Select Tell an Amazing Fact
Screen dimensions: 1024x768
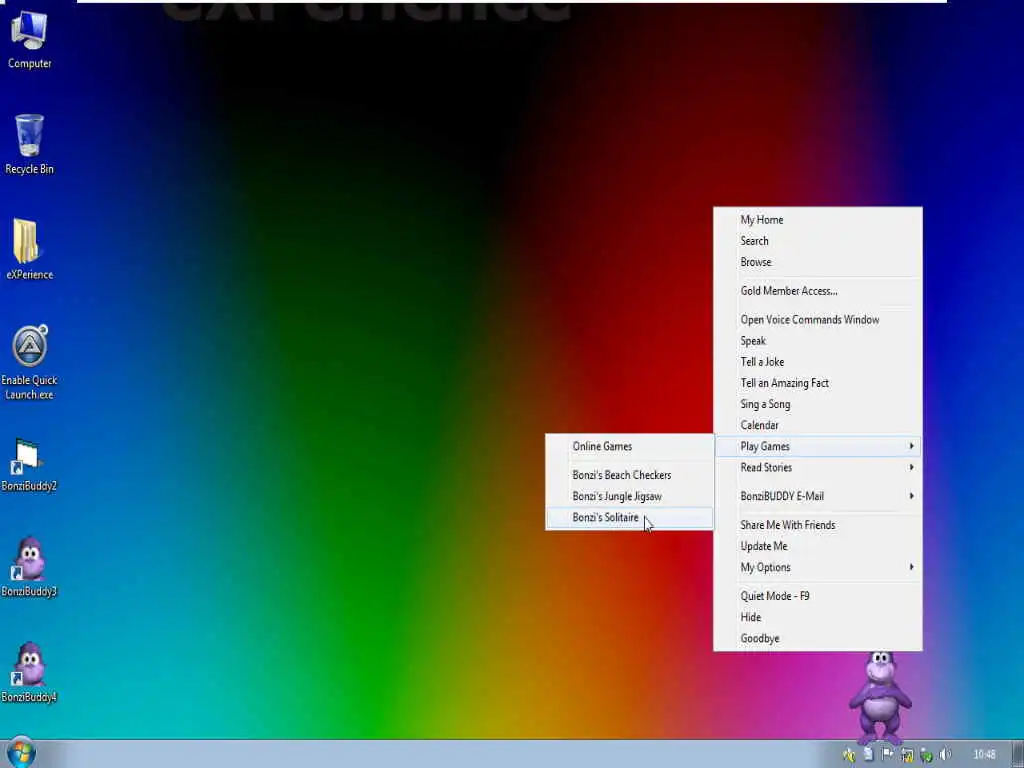tap(818, 383)
